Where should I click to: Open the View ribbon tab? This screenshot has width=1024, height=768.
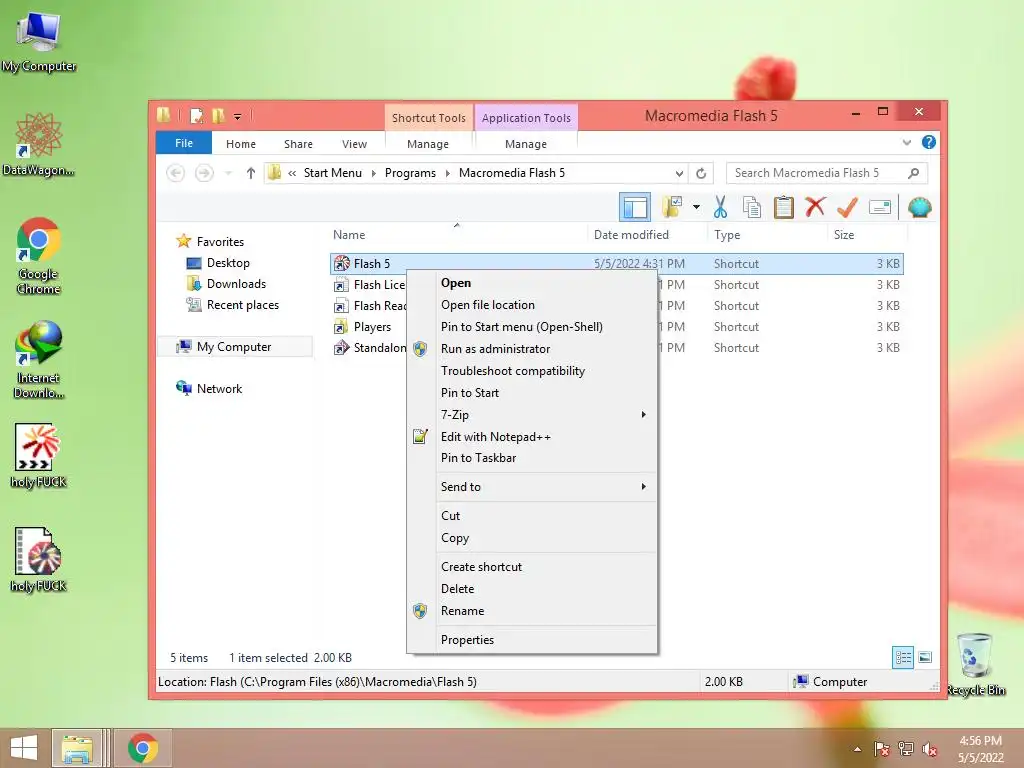[x=355, y=144]
